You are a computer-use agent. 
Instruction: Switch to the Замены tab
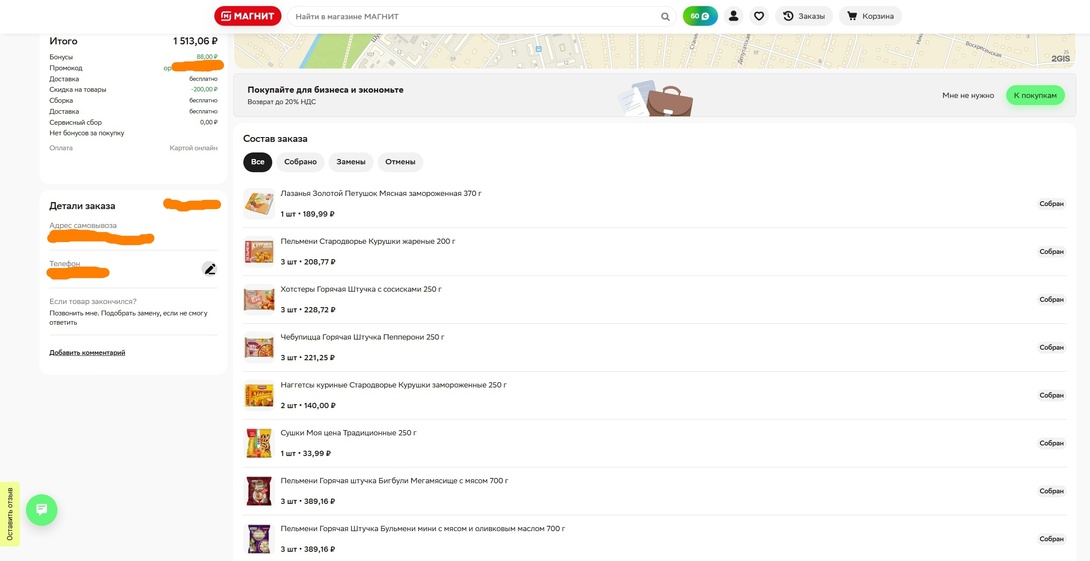coord(351,162)
